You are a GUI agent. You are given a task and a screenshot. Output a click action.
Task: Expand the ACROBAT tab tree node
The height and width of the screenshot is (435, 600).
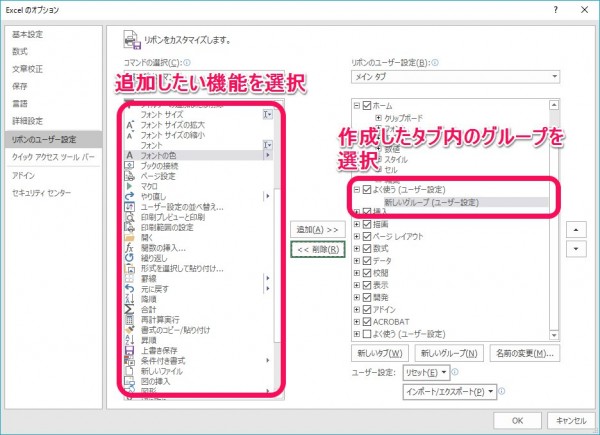357,322
